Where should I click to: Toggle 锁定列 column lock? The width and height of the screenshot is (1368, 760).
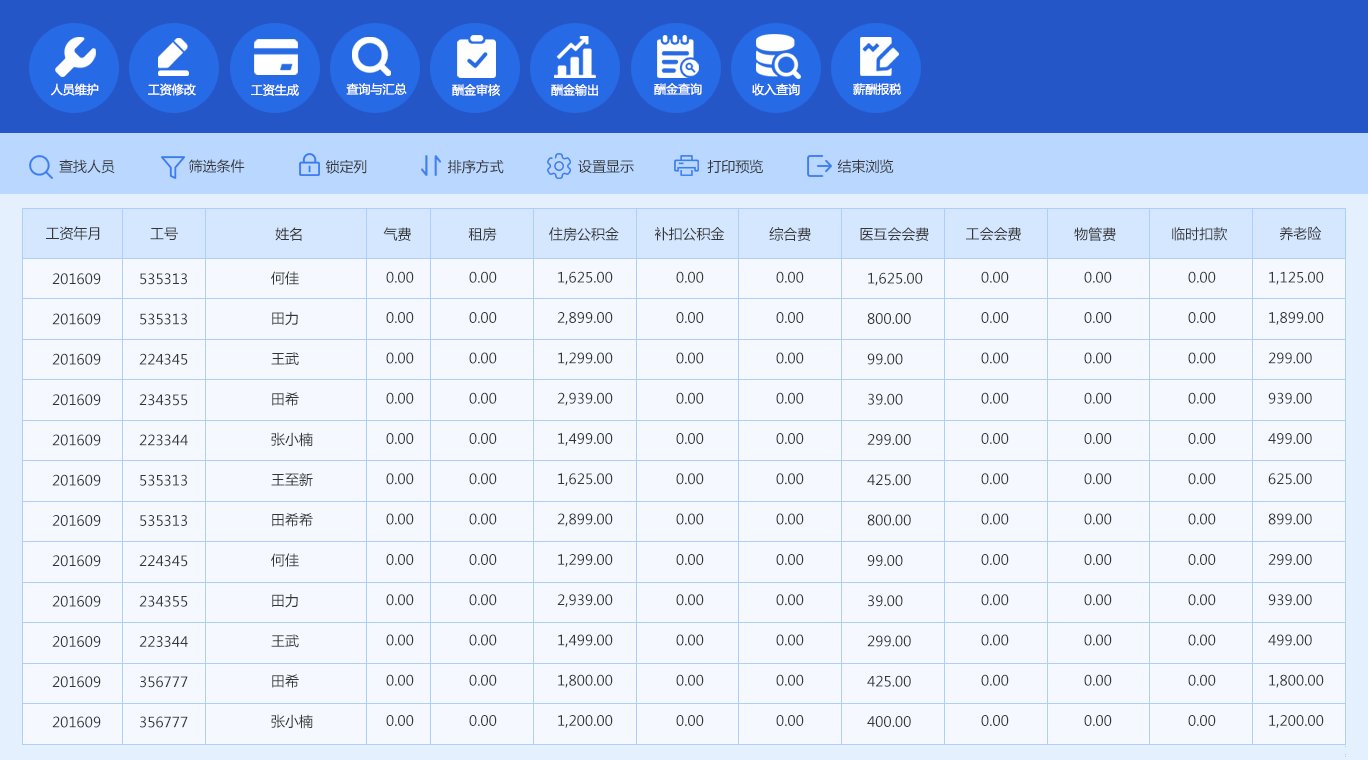click(333, 166)
